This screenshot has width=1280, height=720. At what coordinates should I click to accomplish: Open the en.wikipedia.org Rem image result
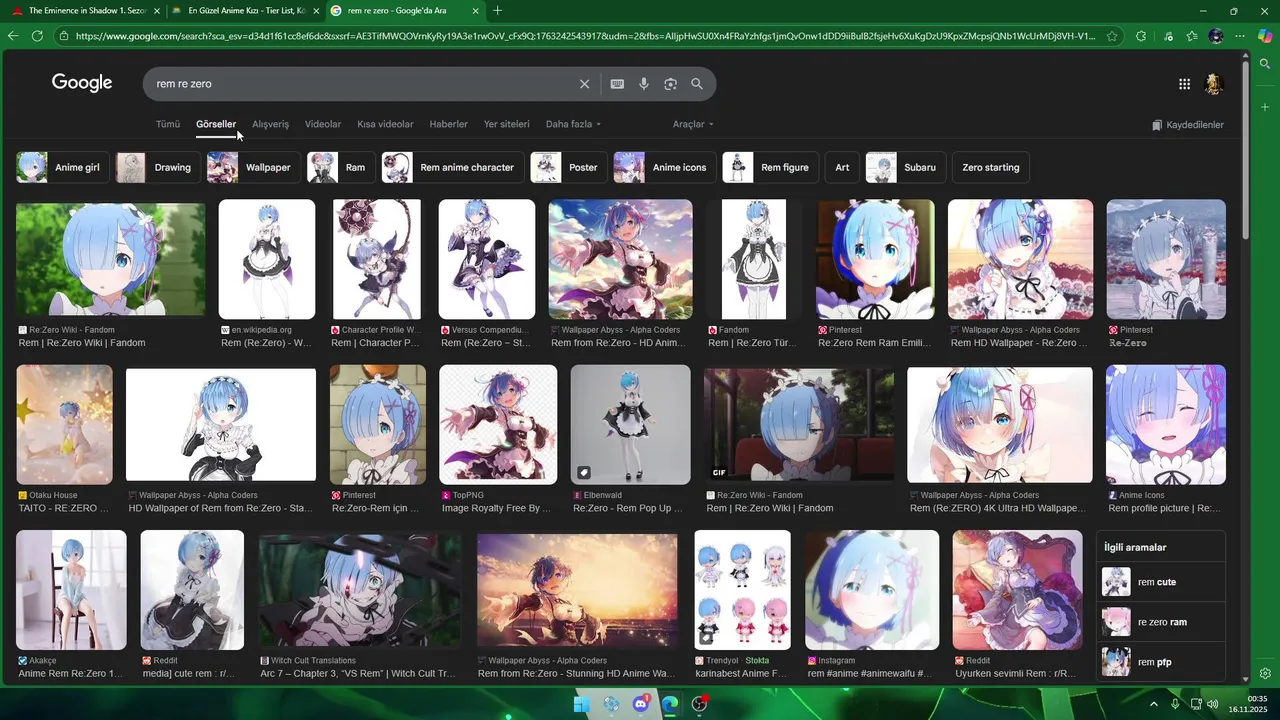(x=267, y=259)
